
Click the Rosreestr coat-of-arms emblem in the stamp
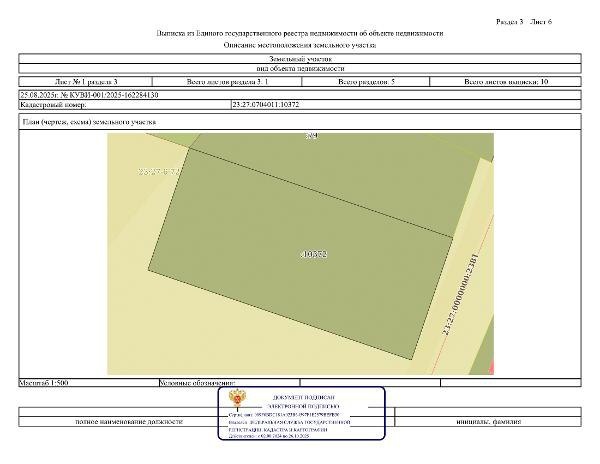tap(237, 398)
